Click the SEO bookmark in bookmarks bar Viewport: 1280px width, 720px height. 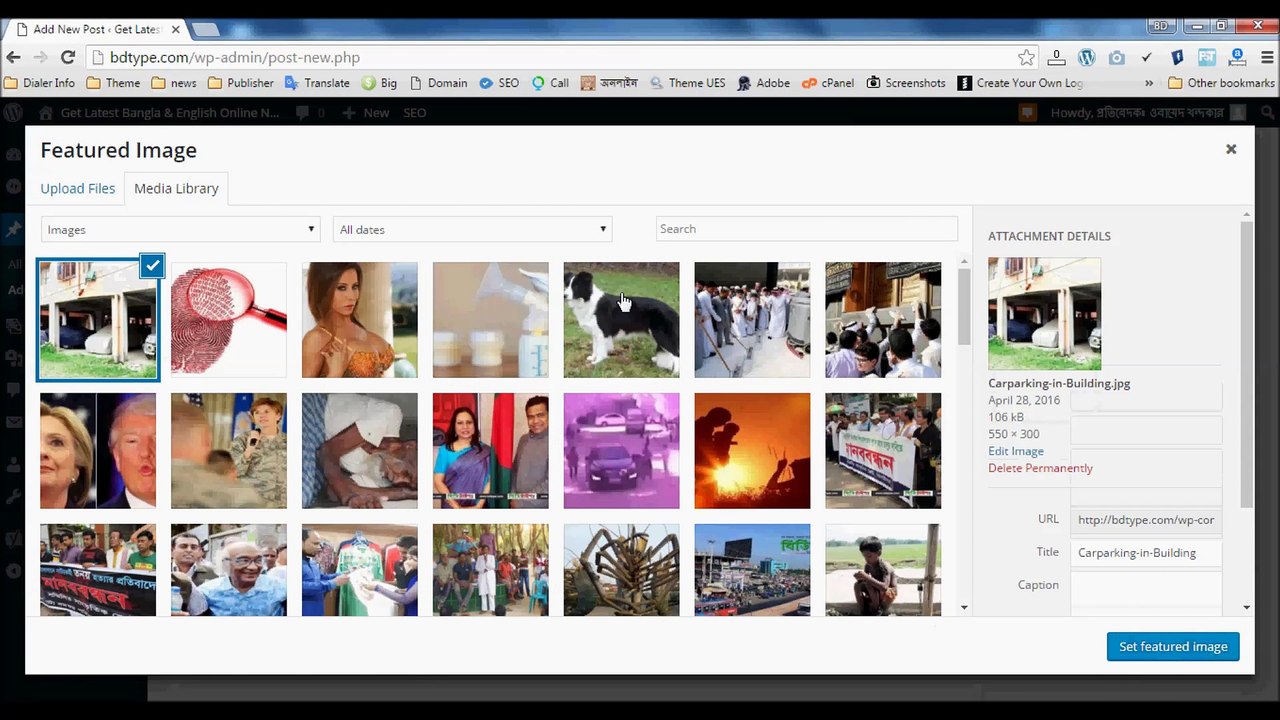499,83
